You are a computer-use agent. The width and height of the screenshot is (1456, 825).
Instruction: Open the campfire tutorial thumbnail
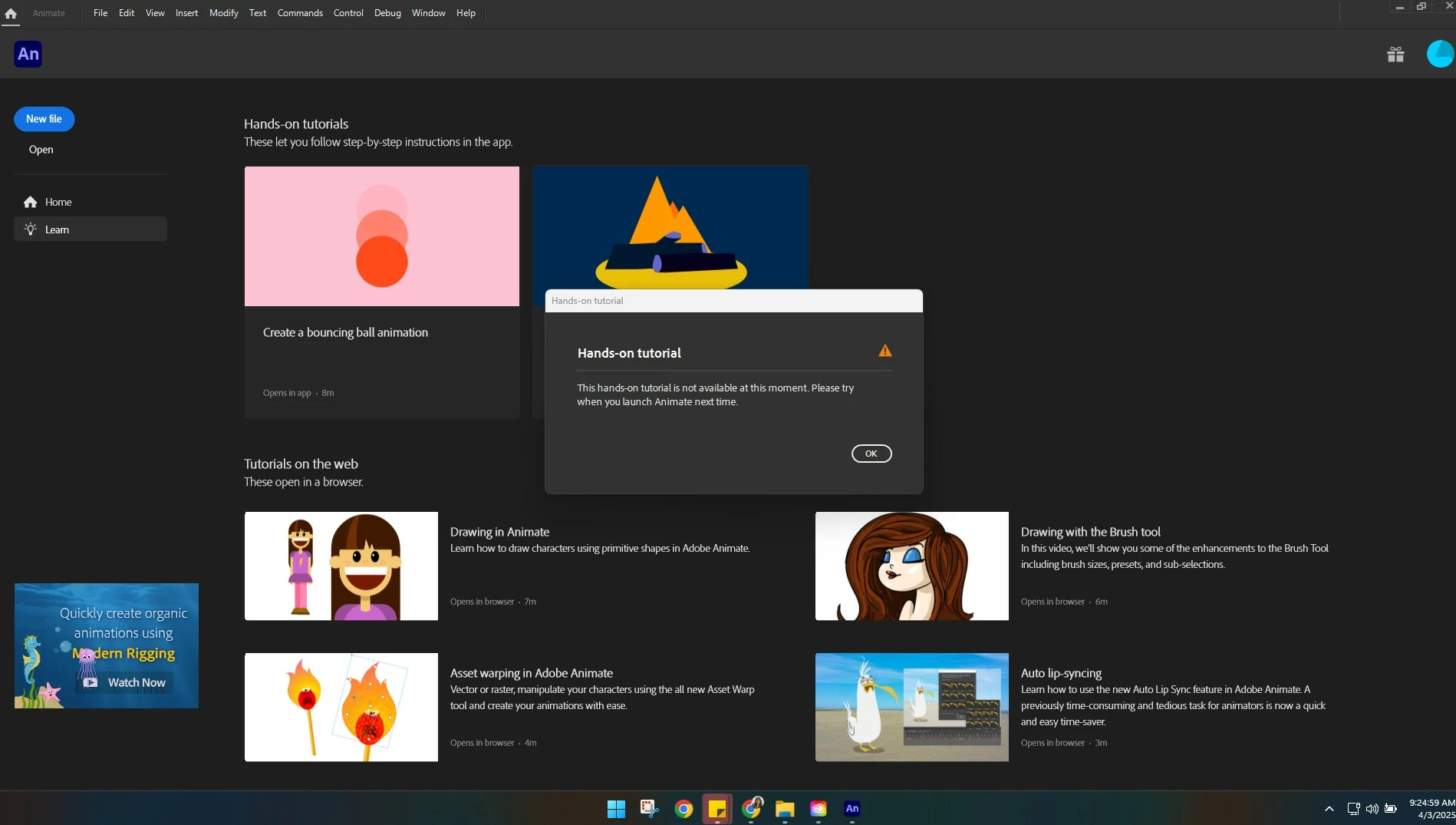pos(670,228)
